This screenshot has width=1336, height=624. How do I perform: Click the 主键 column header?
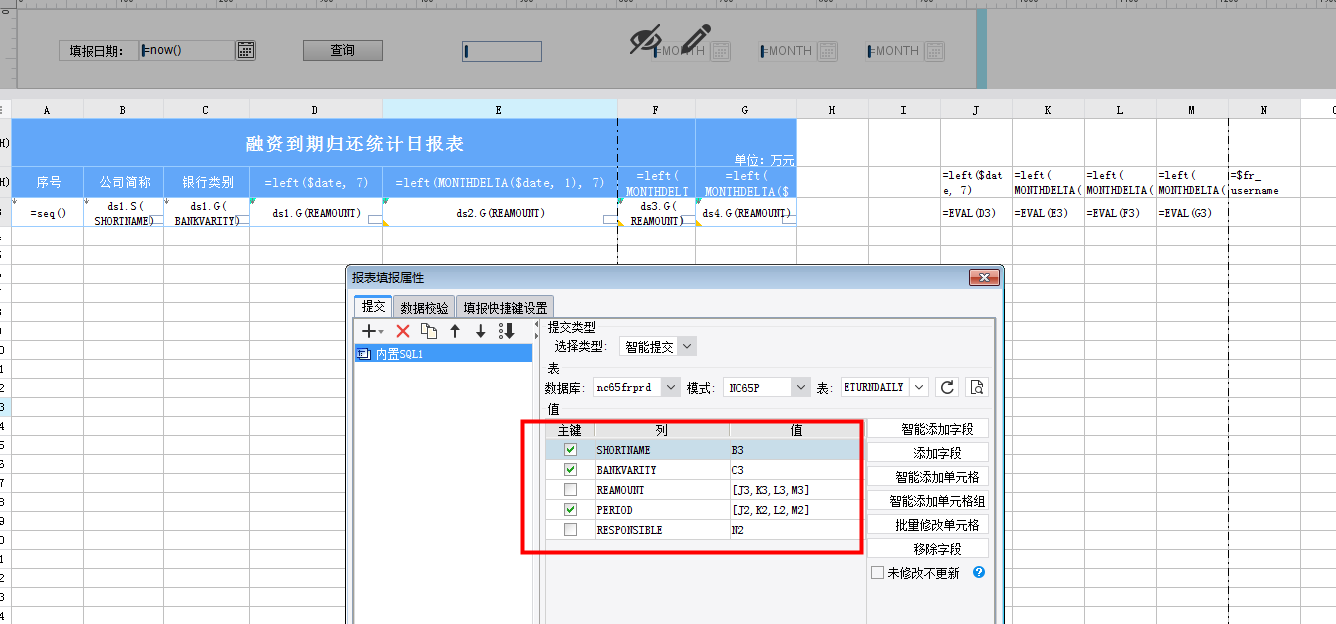point(570,430)
